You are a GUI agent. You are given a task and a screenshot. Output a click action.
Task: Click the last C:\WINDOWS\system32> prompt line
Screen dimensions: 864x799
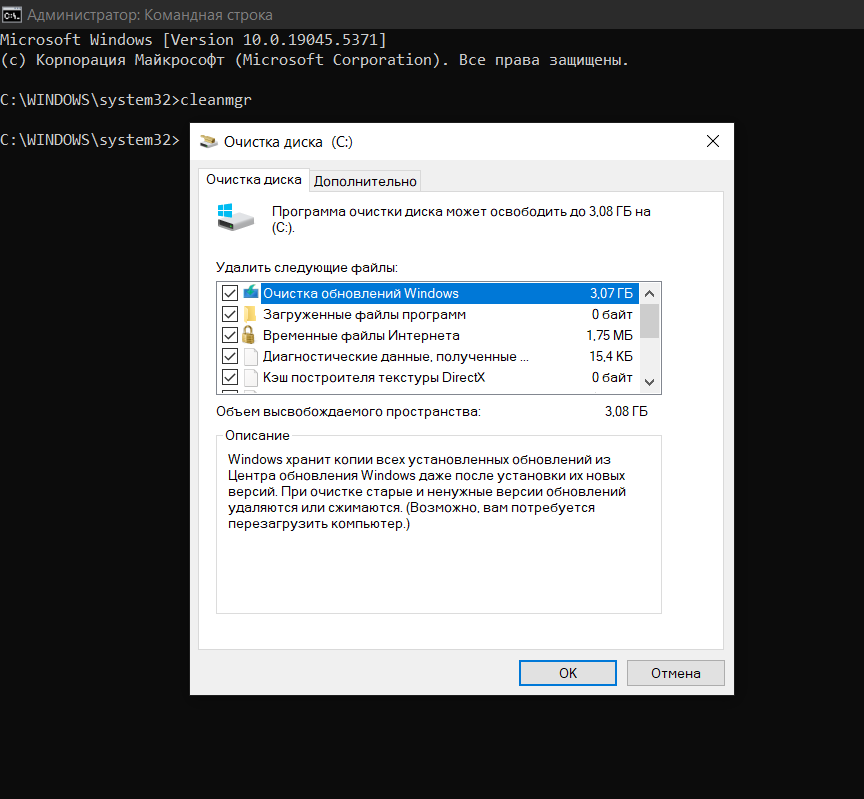point(90,140)
